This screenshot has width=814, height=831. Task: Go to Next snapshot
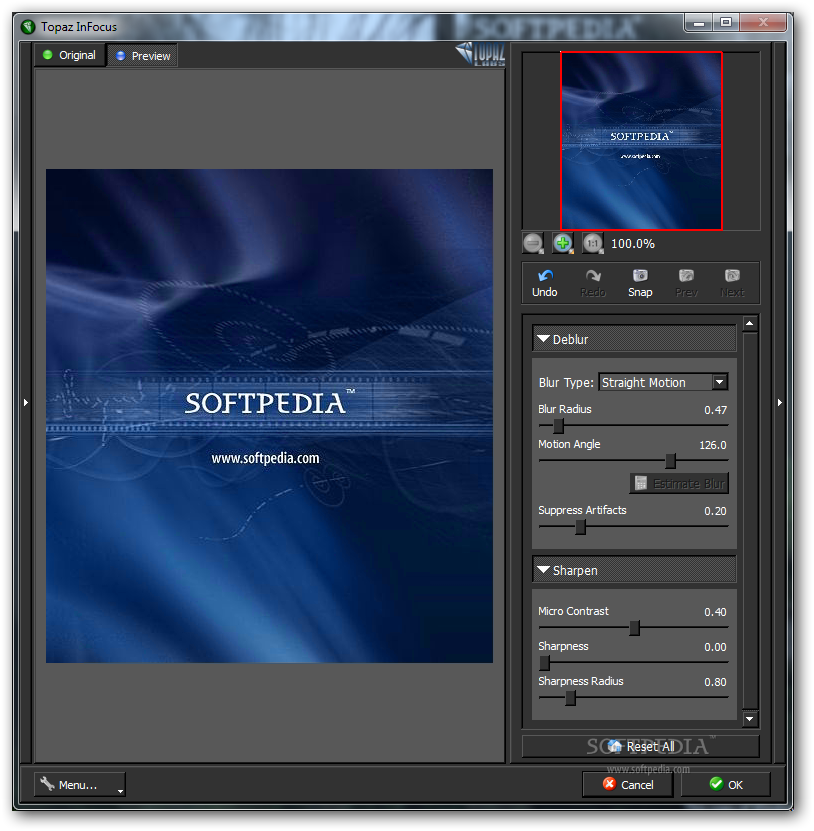pos(732,284)
